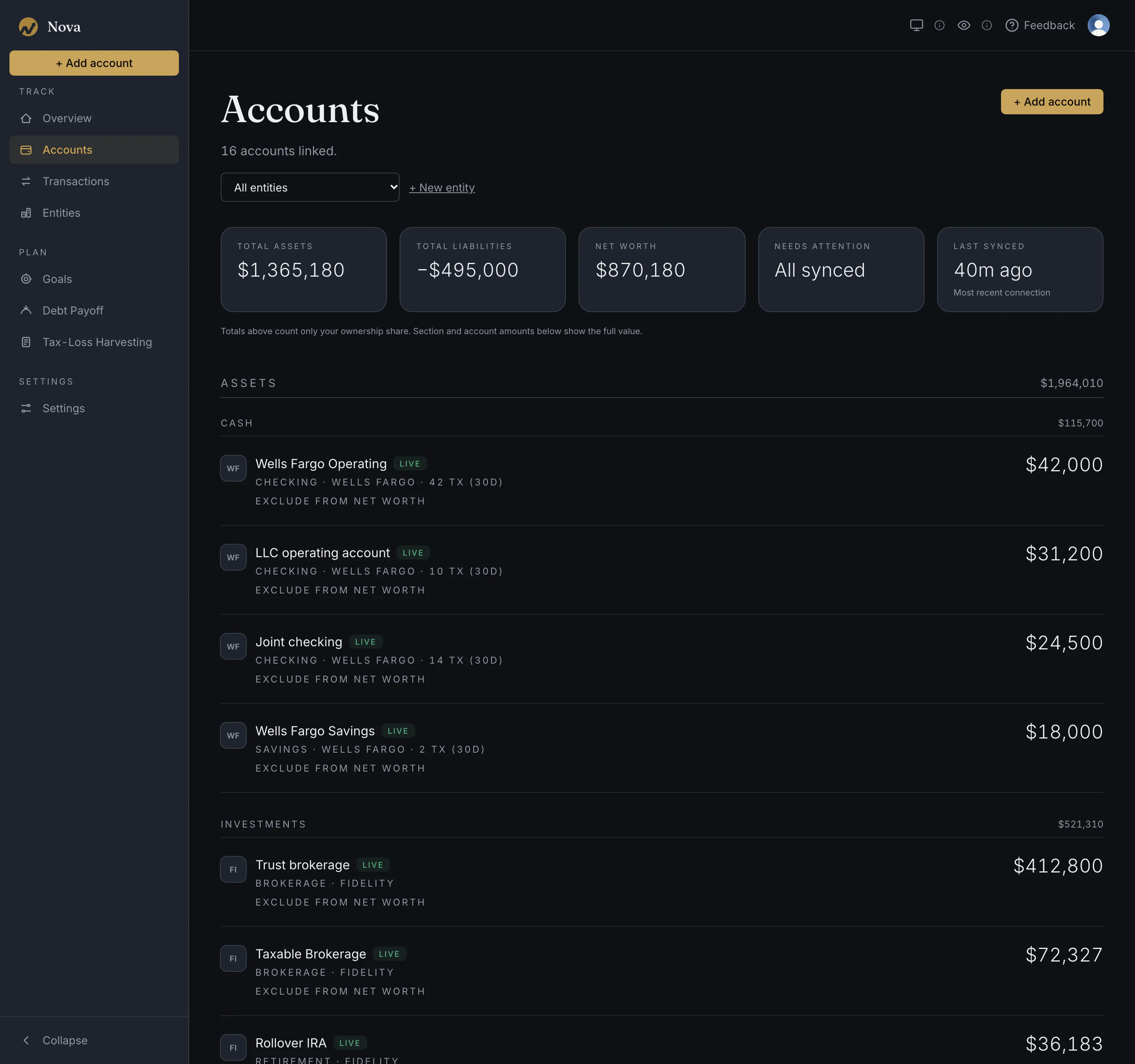The width and height of the screenshot is (1135, 1064).
Task: Click the Feedback label in header
Action: click(x=1049, y=25)
